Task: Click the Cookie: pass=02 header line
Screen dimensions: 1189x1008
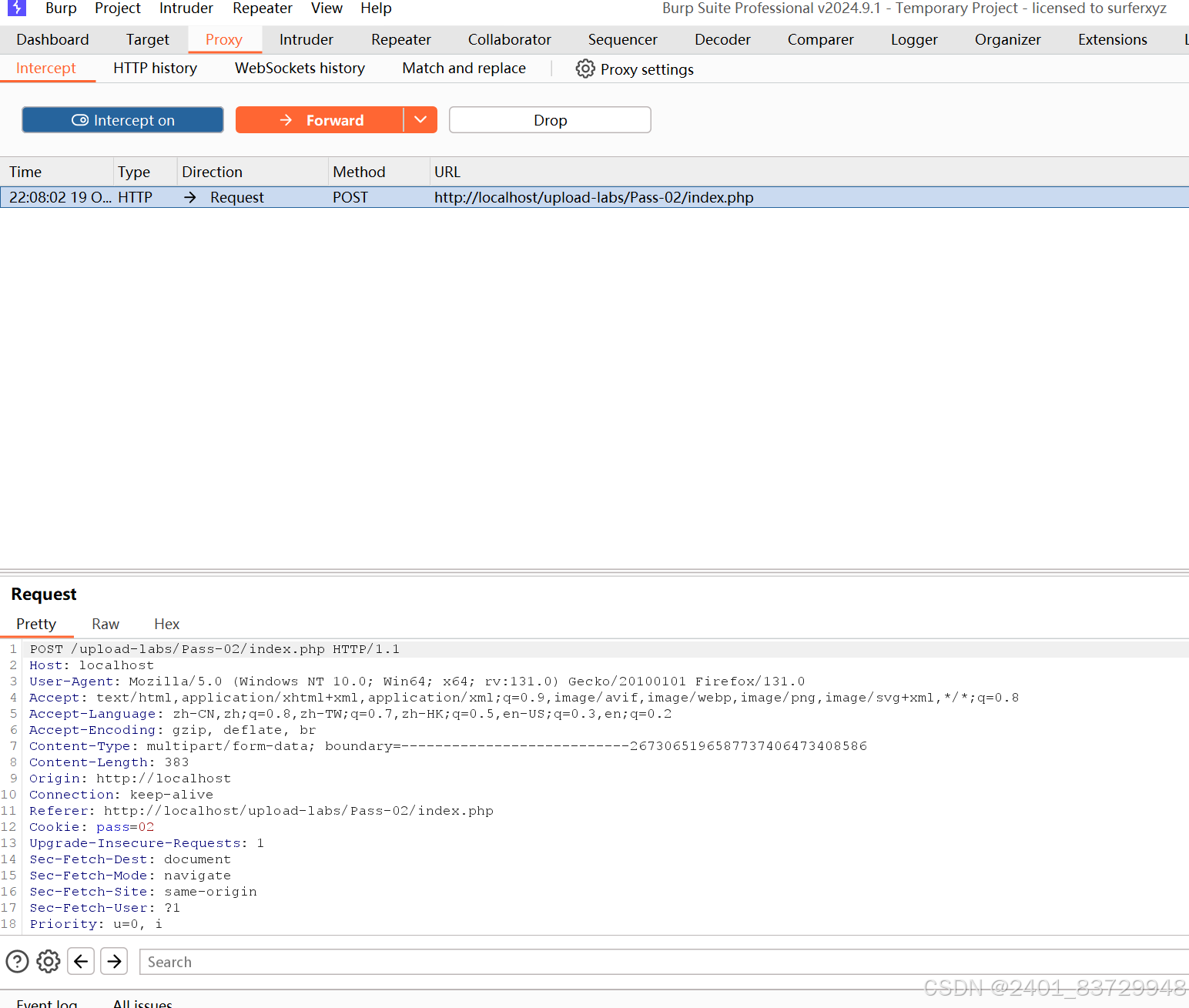Action: pos(92,827)
